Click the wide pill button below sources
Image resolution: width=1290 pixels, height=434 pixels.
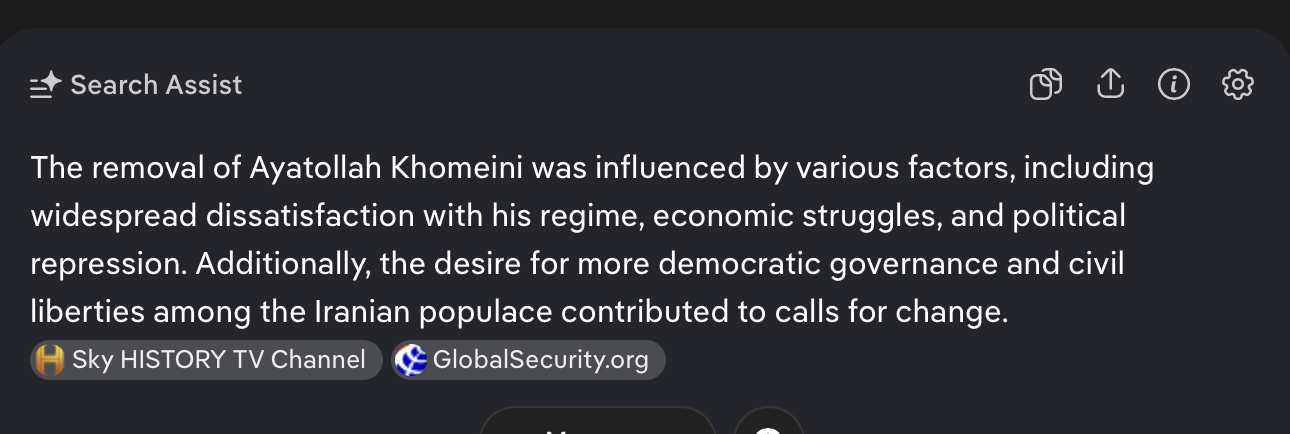point(598,424)
